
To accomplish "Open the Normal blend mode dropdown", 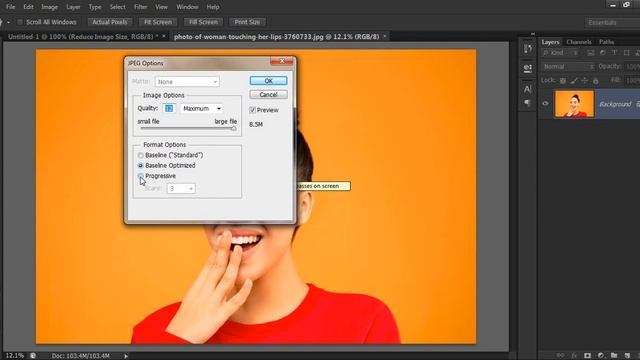I will (568, 67).
